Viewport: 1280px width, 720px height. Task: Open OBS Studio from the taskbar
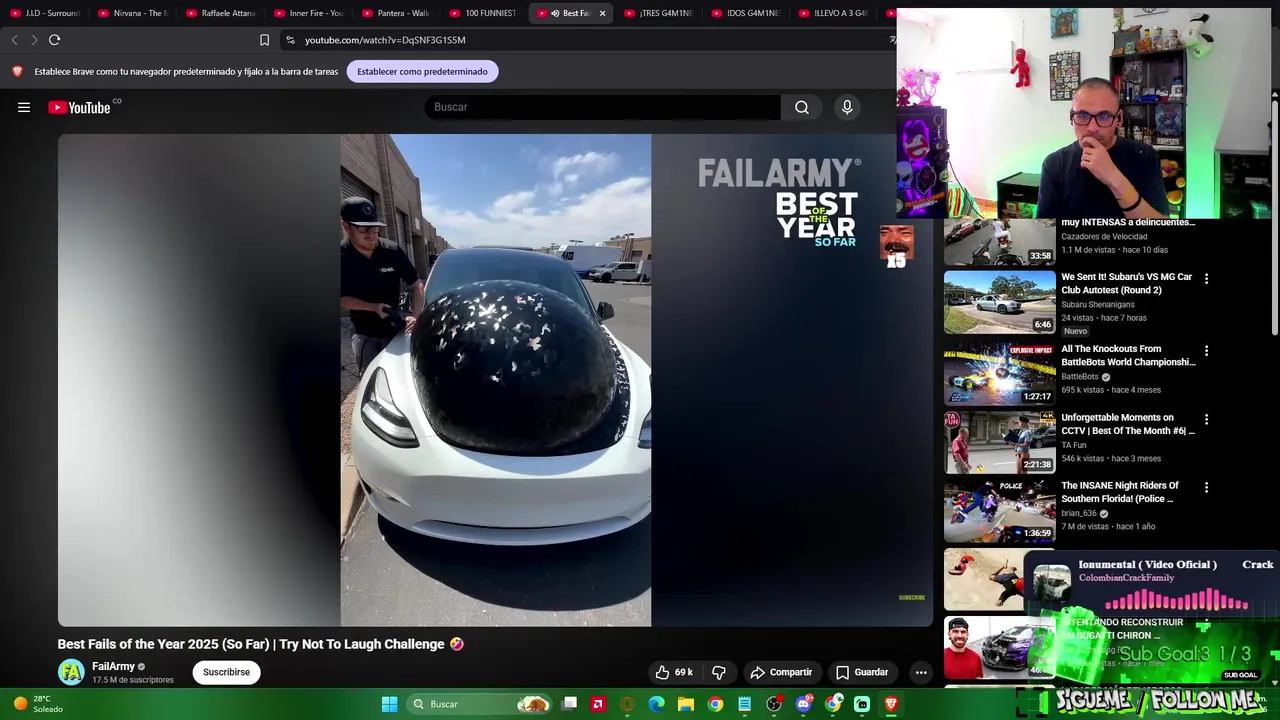pos(774,704)
